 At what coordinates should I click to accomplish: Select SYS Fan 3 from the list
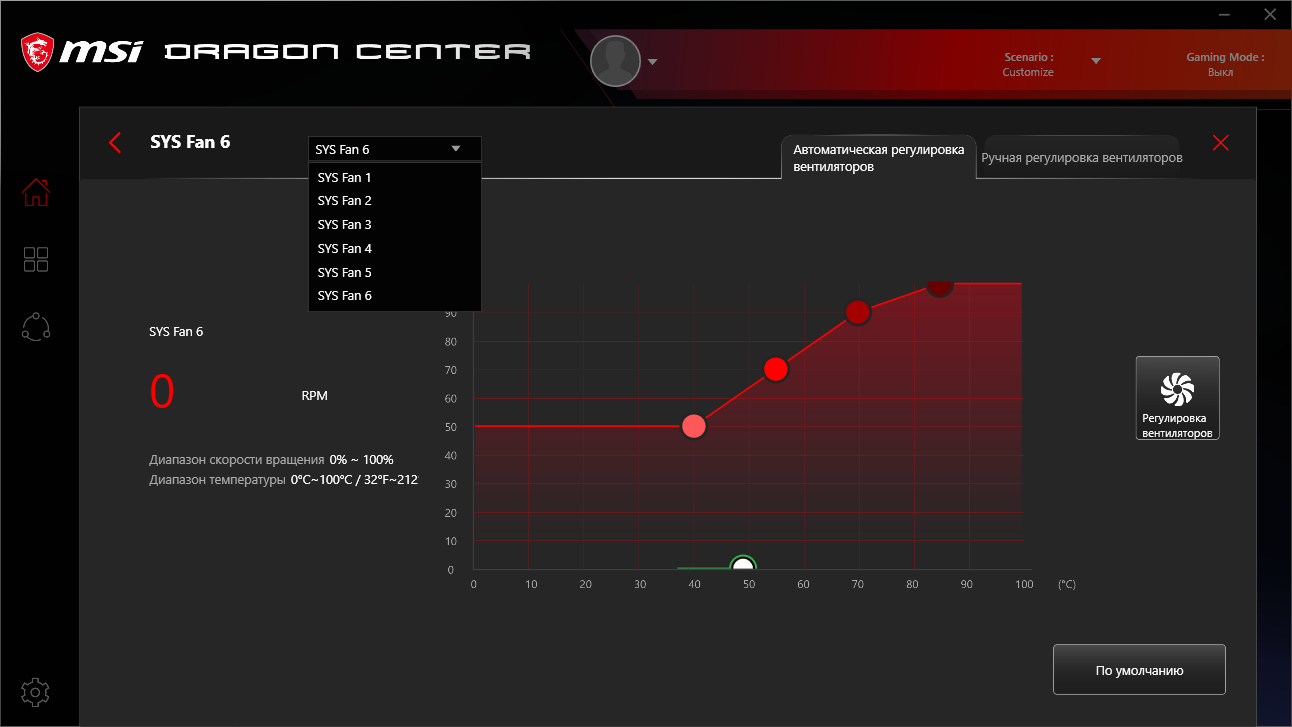(395, 225)
